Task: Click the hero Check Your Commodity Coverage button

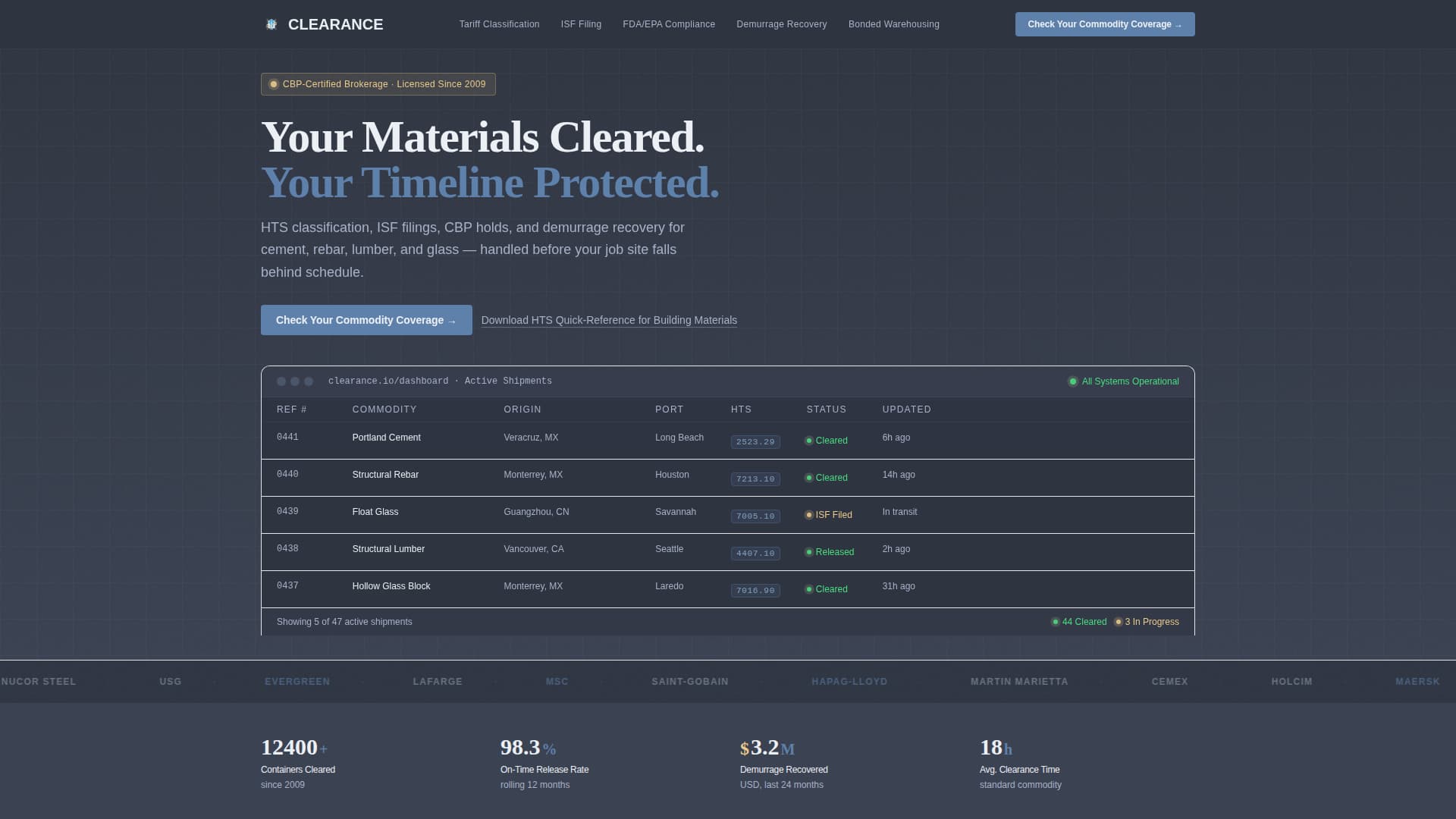Action: pyautogui.click(x=366, y=320)
